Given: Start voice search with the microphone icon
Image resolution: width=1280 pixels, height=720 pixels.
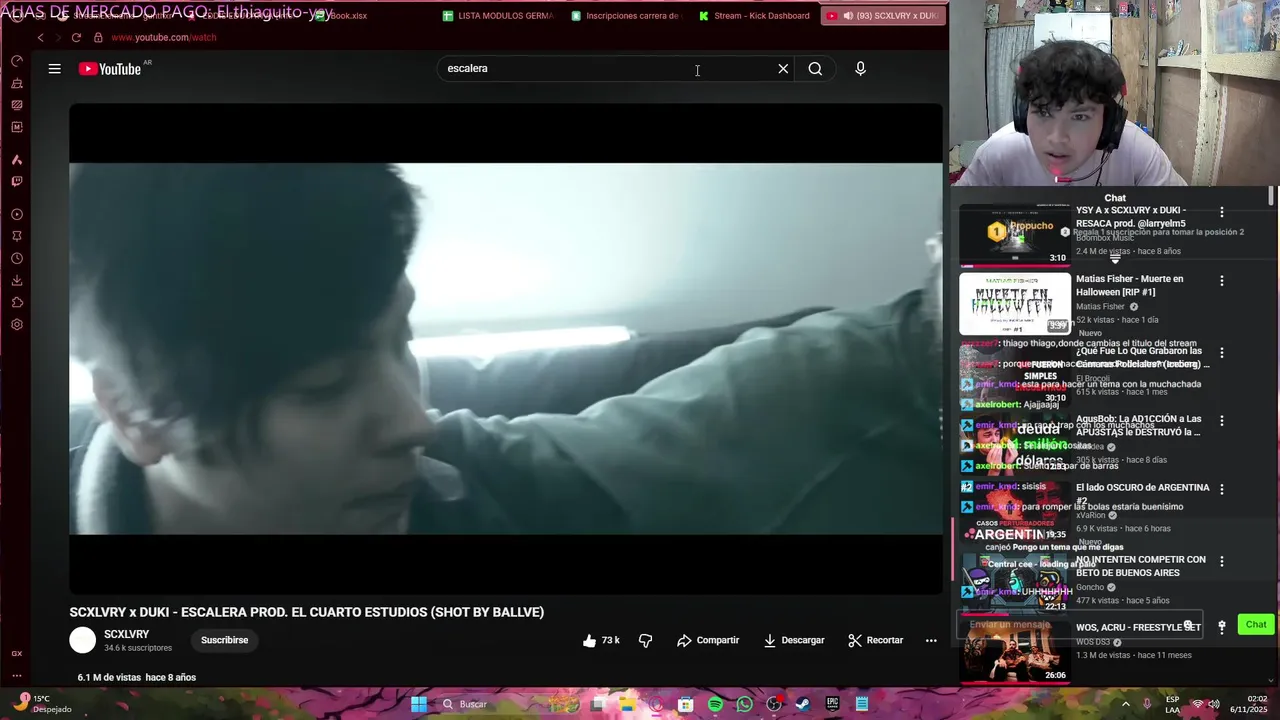Looking at the screenshot, I should (x=860, y=69).
